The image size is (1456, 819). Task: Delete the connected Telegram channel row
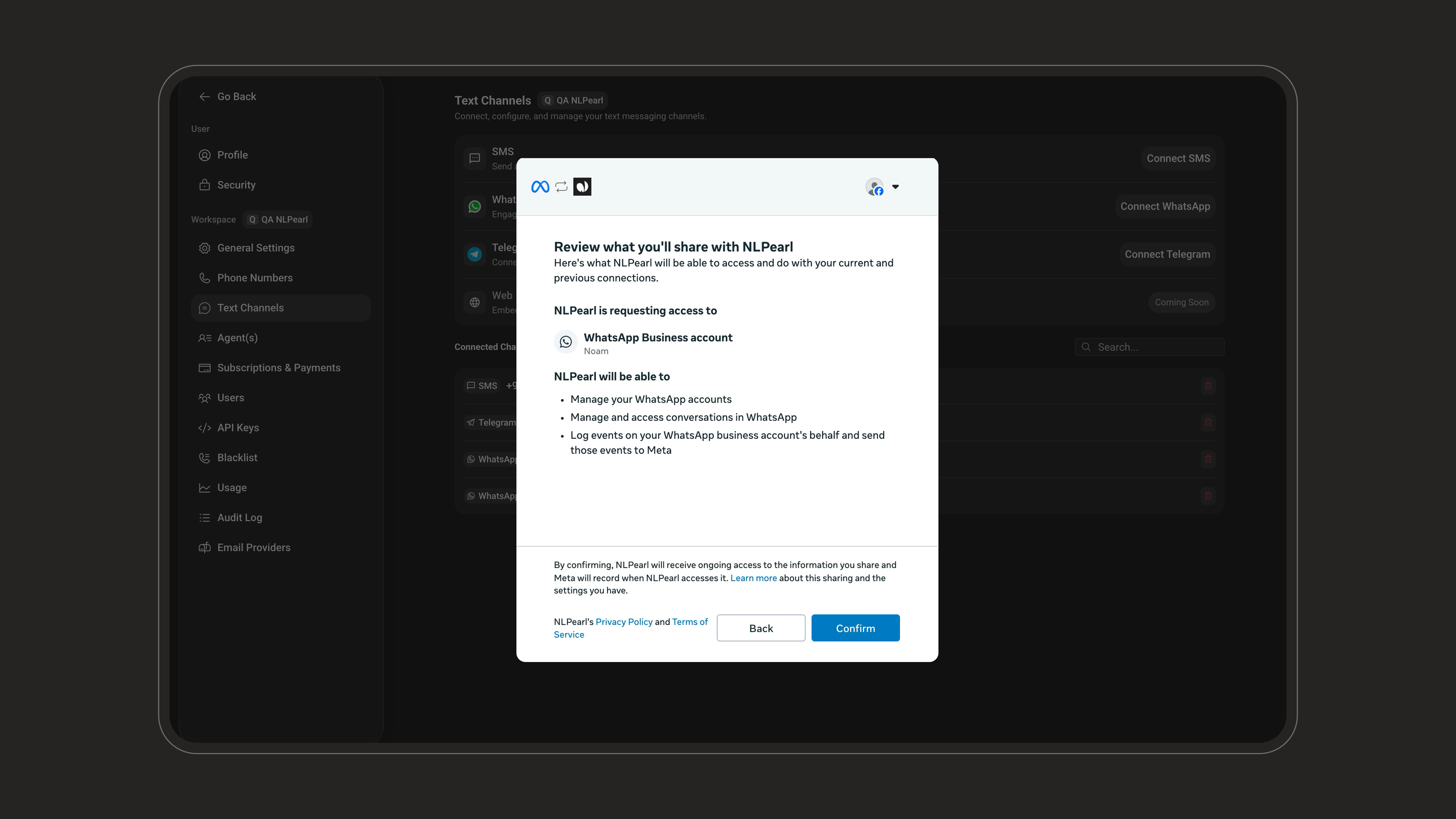pos(1208,422)
